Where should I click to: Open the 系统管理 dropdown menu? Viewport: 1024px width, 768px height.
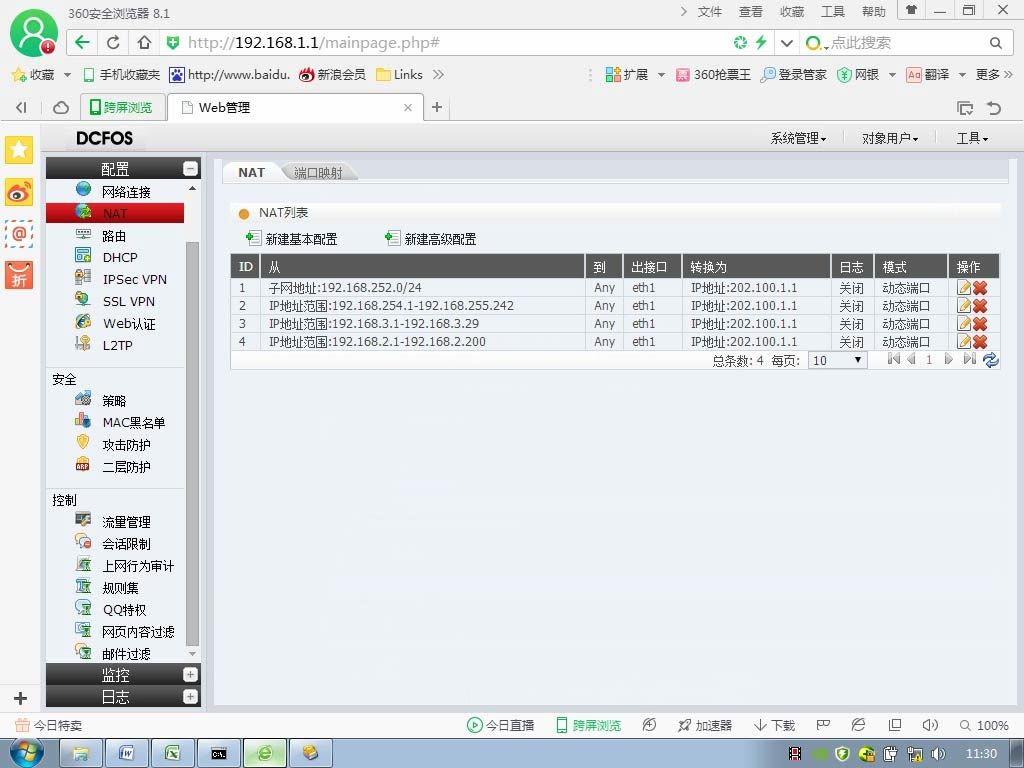pos(798,138)
